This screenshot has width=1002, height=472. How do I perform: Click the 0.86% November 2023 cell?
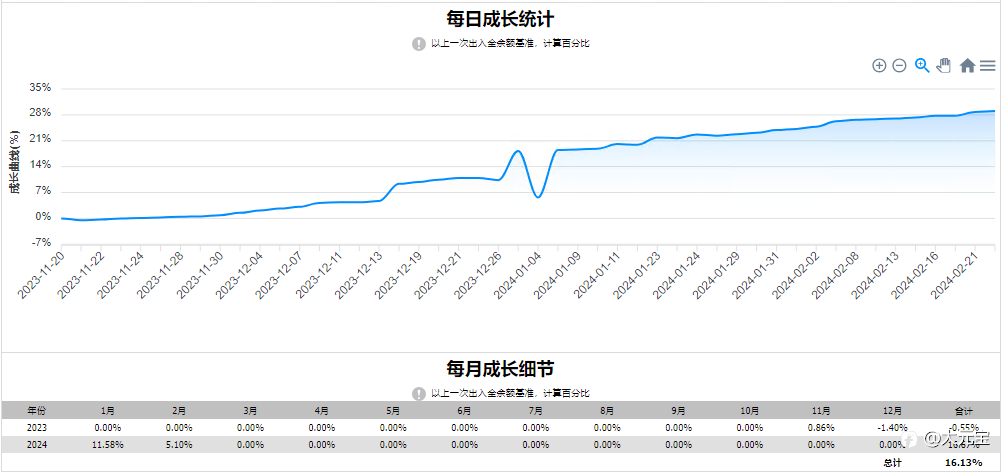coord(821,428)
